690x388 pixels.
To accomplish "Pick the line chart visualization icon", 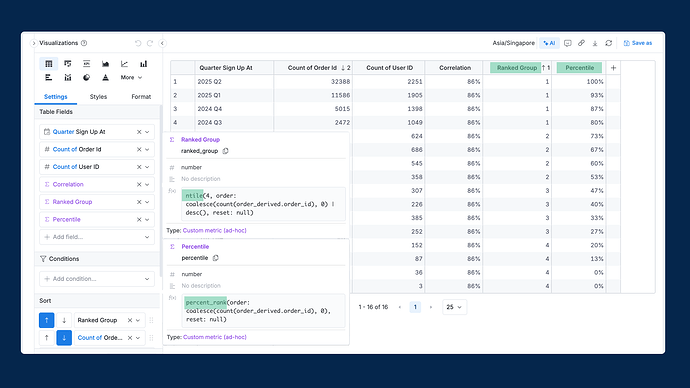I will (x=125, y=64).
